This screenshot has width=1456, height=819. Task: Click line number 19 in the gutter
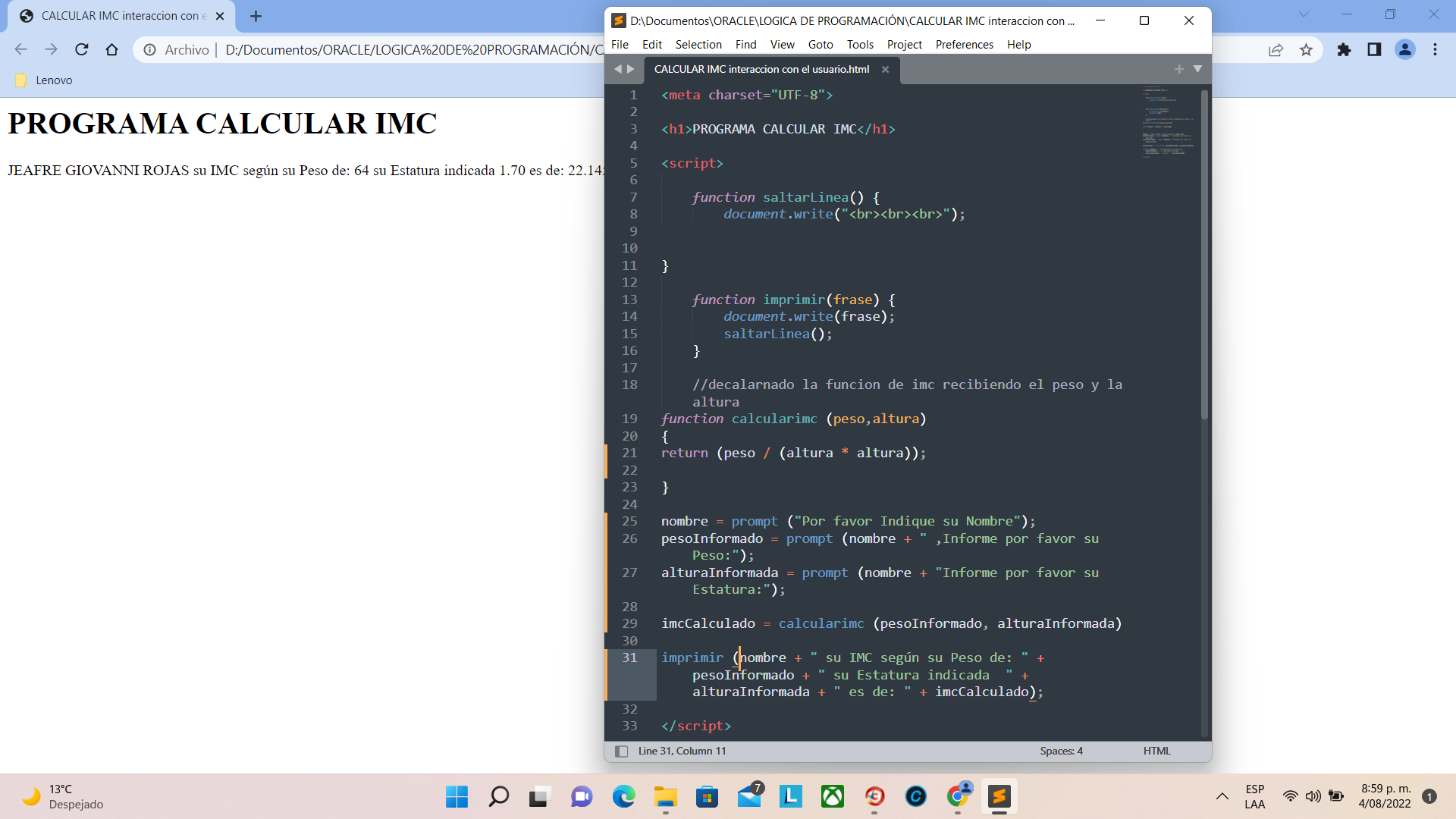point(629,419)
